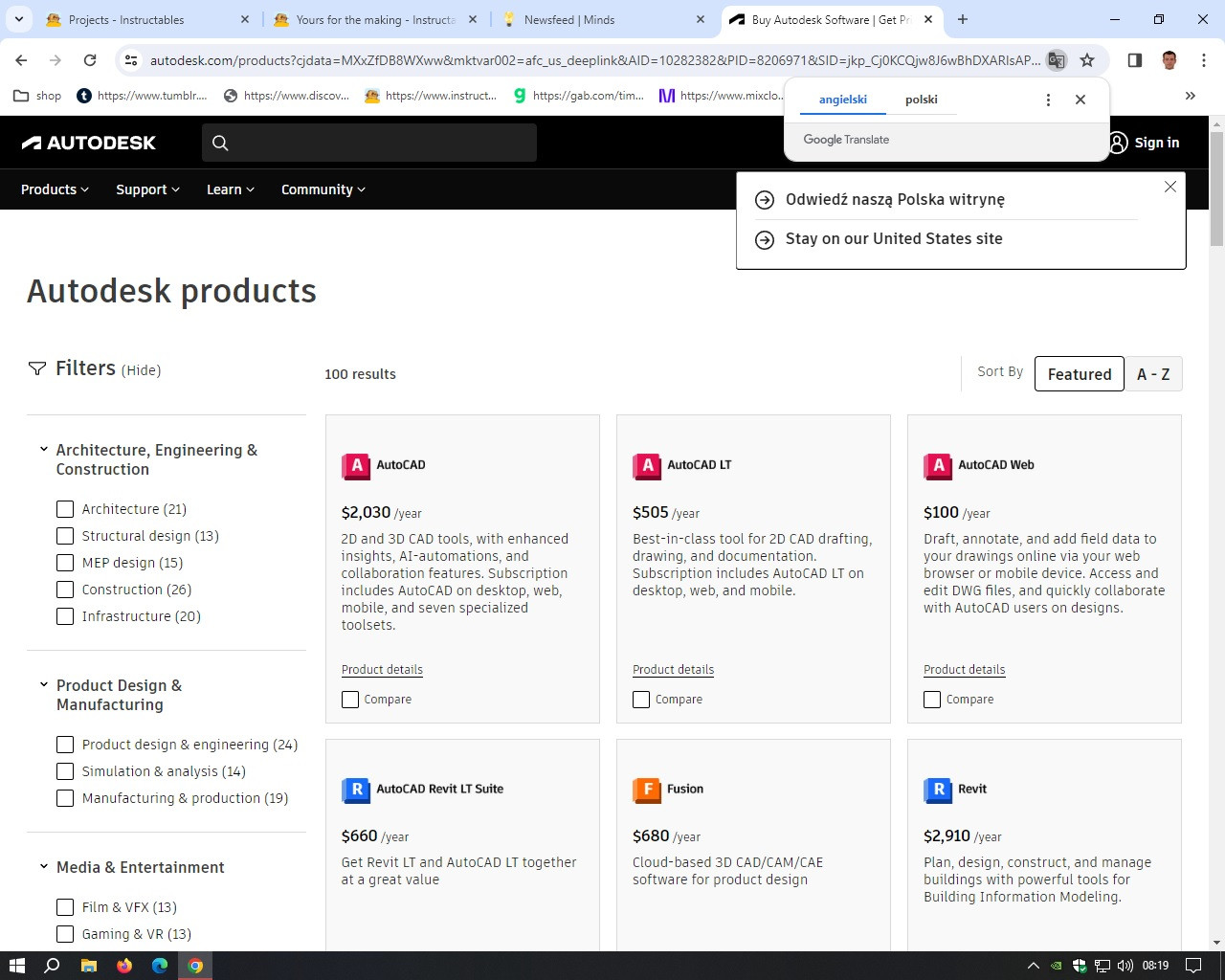
Task: Tick Compare checkbox for AutoCAD Web
Action: (932, 700)
